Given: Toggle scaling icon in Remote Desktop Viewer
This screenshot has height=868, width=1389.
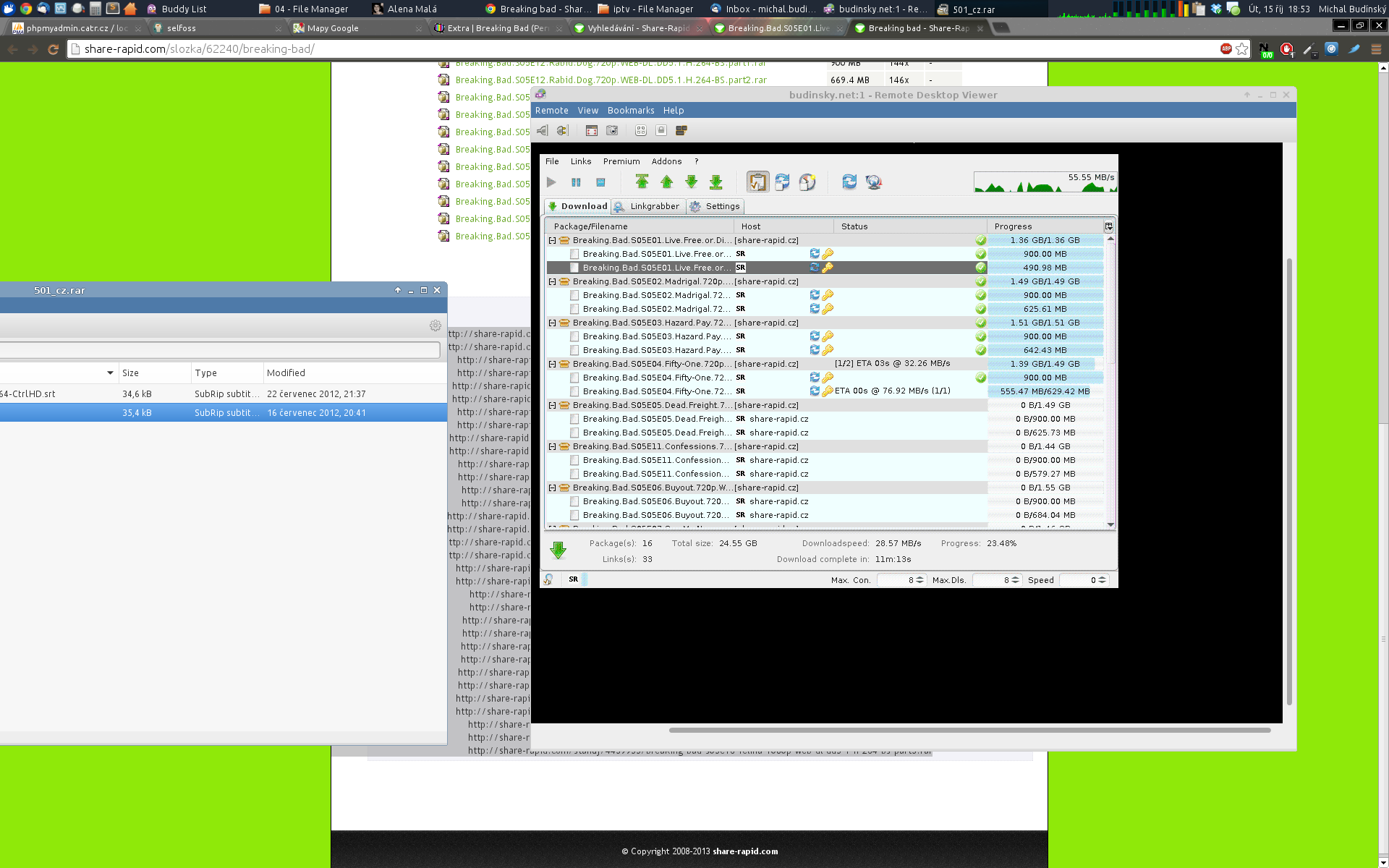Looking at the screenshot, I should coord(640,131).
